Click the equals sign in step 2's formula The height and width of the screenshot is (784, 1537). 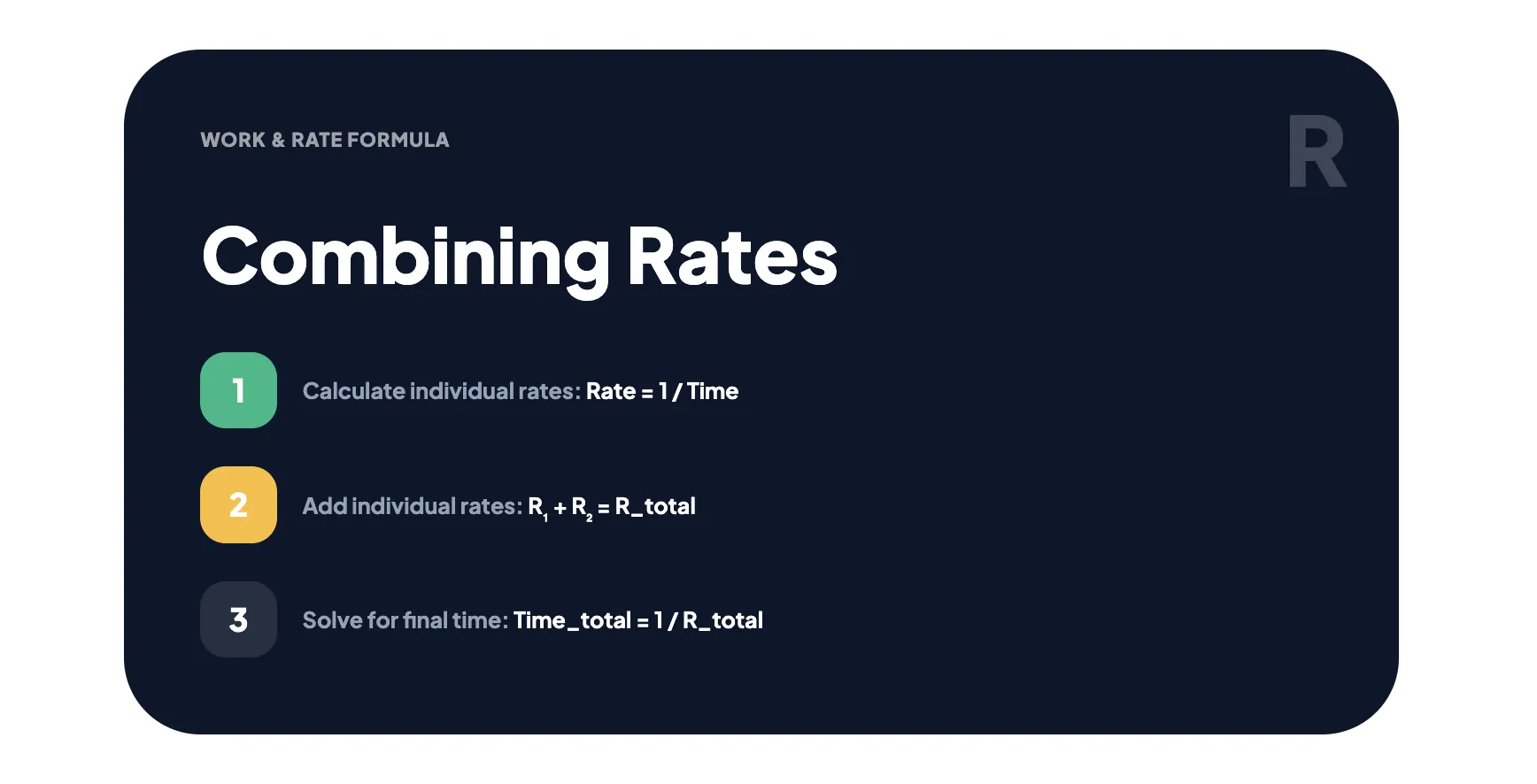coord(603,508)
